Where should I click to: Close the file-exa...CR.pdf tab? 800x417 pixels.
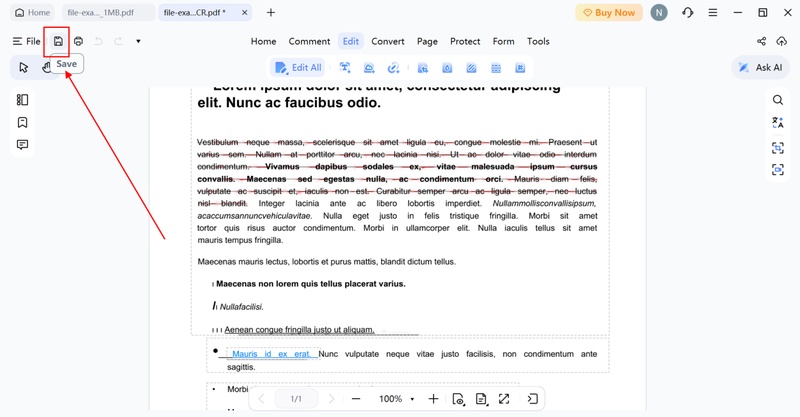coord(244,13)
